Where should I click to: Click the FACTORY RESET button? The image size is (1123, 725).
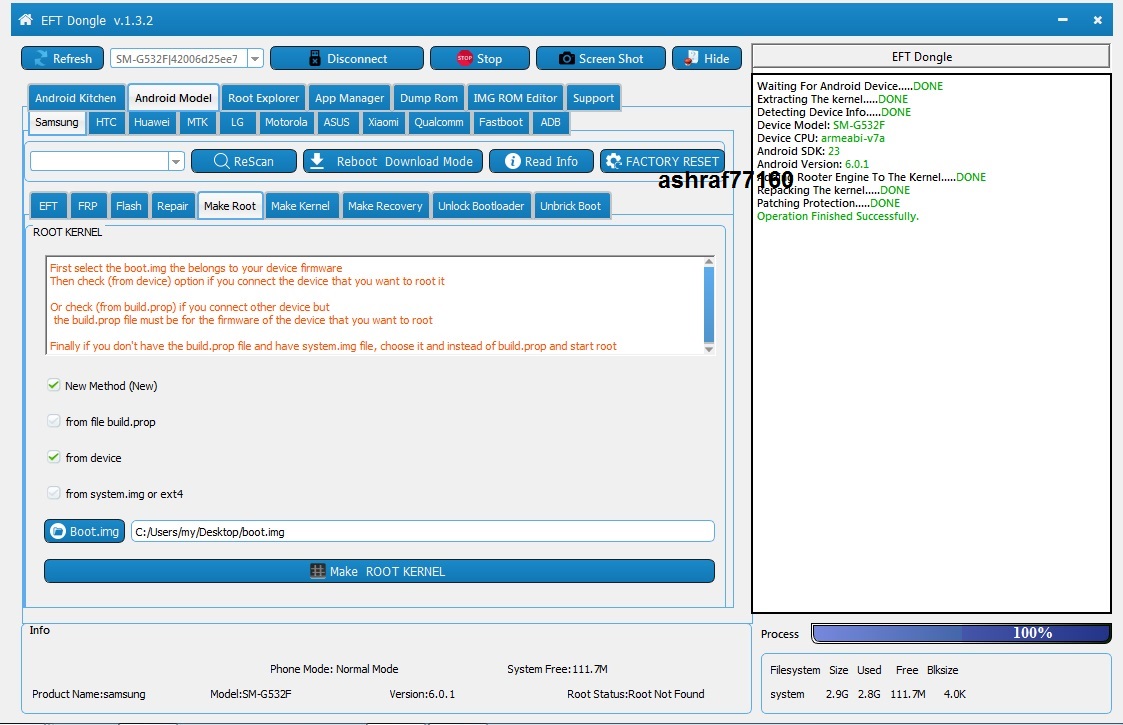662,161
